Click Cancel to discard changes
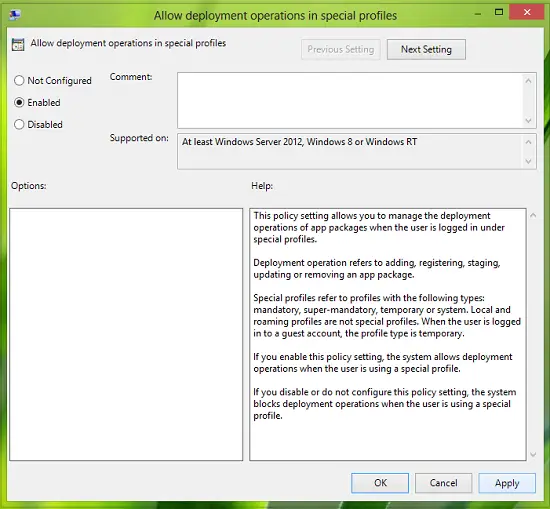Viewport: 550px width, 509px height. (x=443, y=483)
